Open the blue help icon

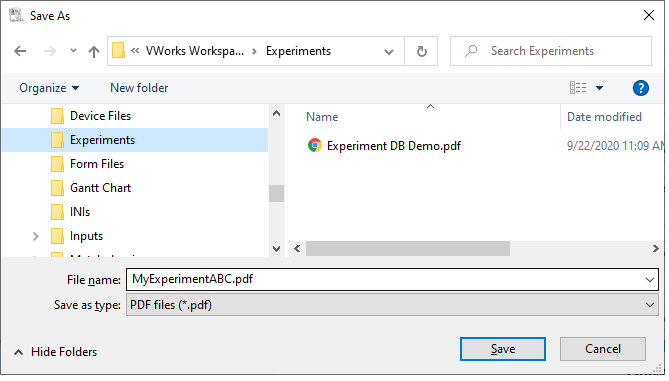click(x=640, y=88)
